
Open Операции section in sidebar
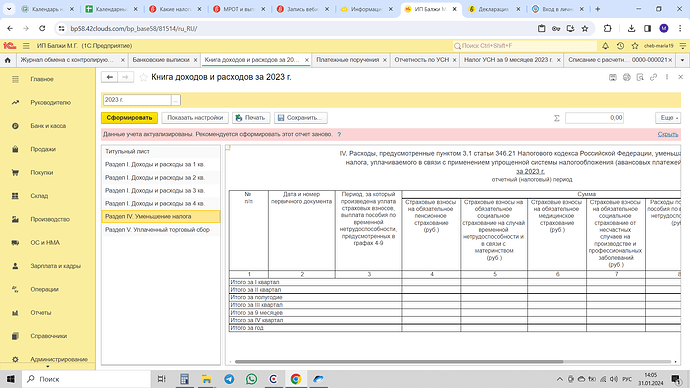(x=44, y=289)
